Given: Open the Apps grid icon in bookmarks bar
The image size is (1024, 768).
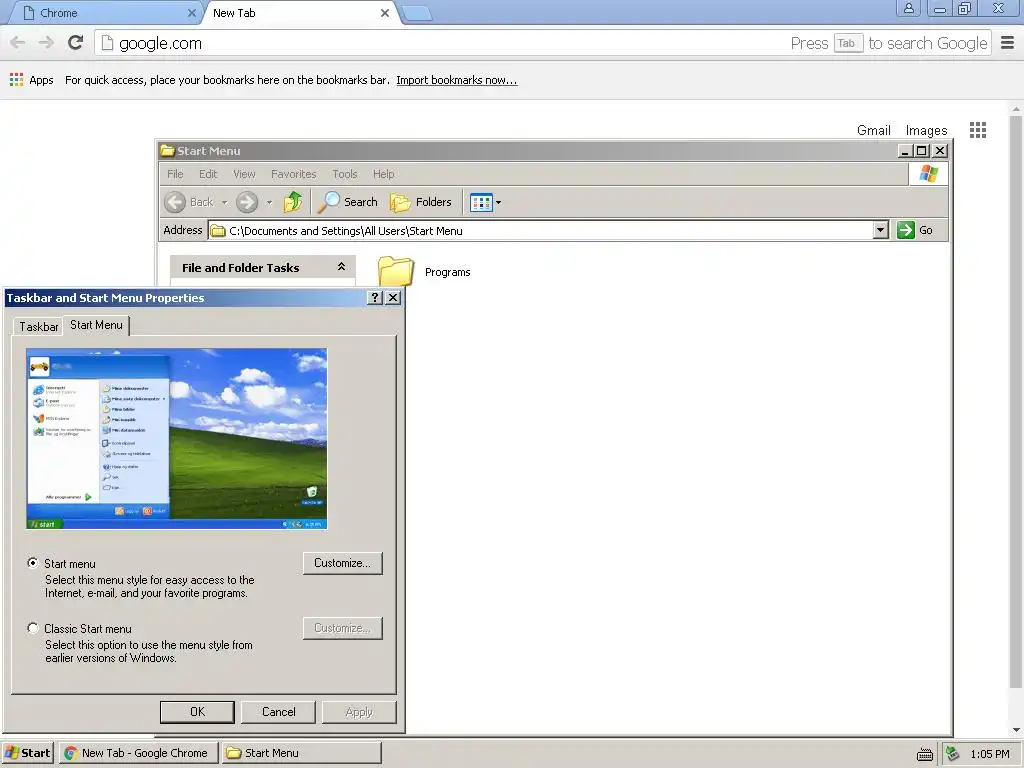Looking at the screenshot, I should 16,80.
